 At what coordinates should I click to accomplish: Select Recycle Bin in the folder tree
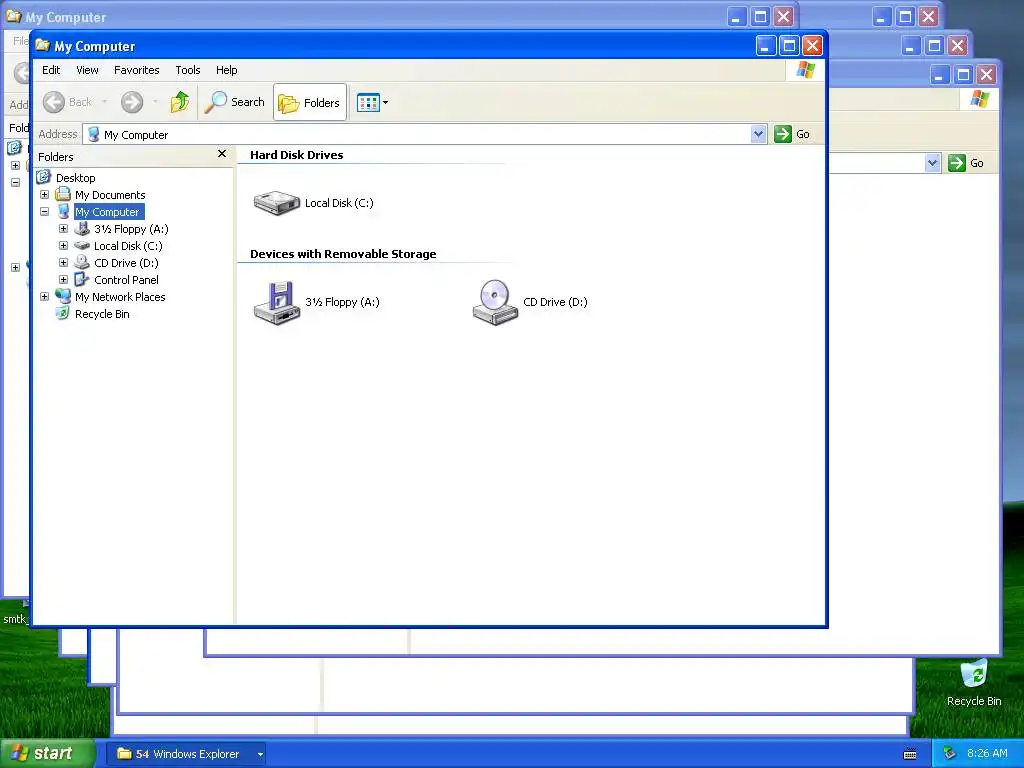[102, 313]
